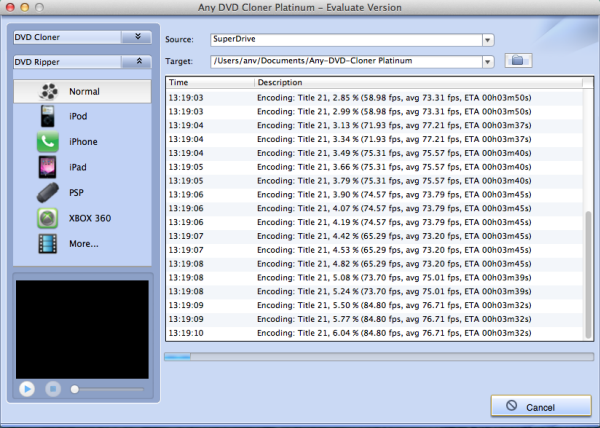This screenshot has width=600, height=428.
Task: Click the Description column header
Action: click(x=418, y=82)
